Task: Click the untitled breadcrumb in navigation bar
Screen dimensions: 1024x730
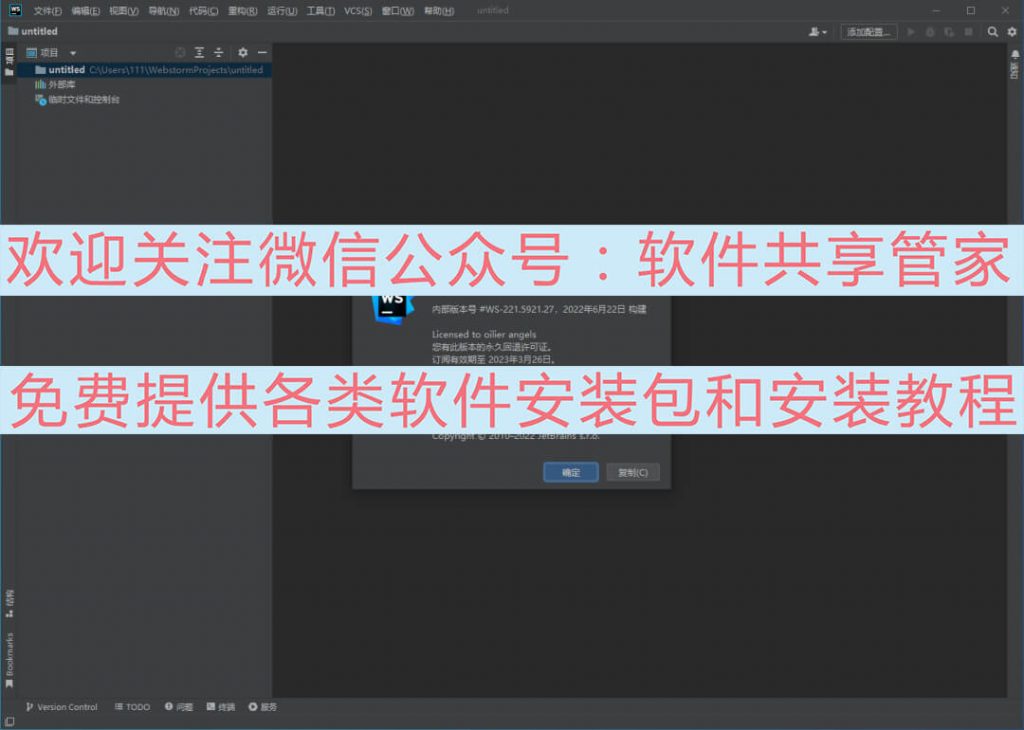Action: click(x=33, y=31)
